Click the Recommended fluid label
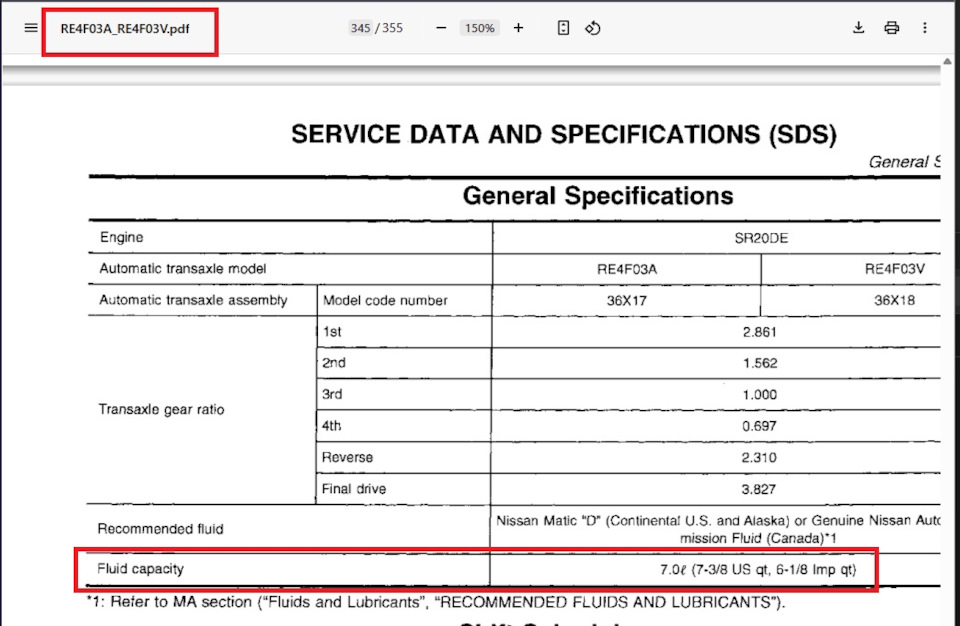 [x=160, y=529]
